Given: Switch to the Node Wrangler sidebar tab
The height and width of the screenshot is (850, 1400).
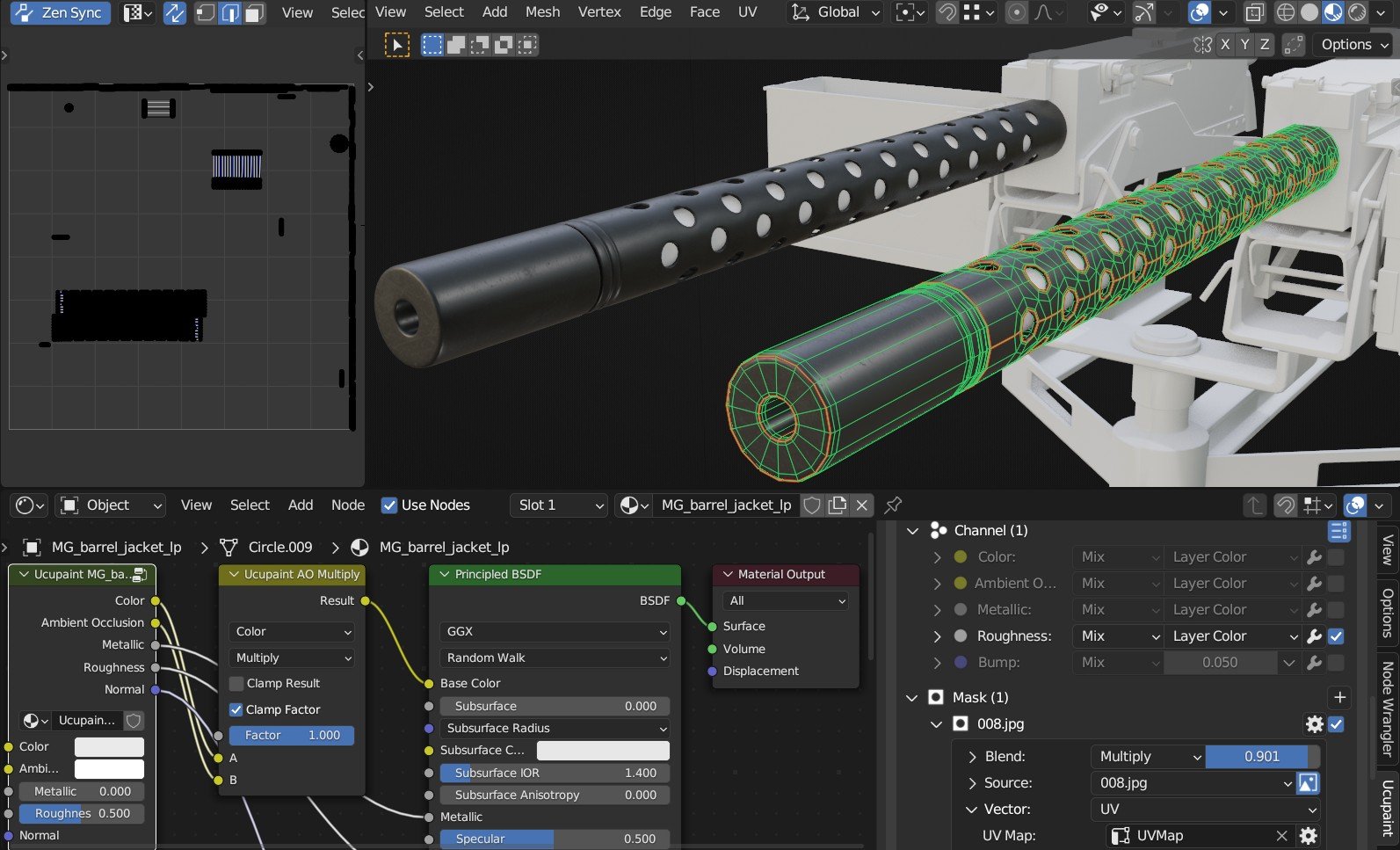Looking at the screenshot, I should (1388, 708).
